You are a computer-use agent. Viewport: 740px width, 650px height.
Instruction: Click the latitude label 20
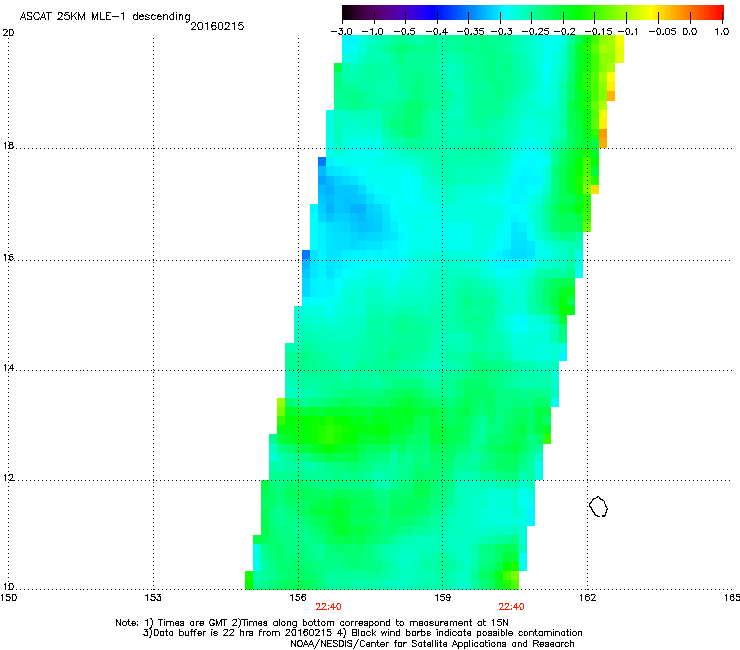(8, 33)
